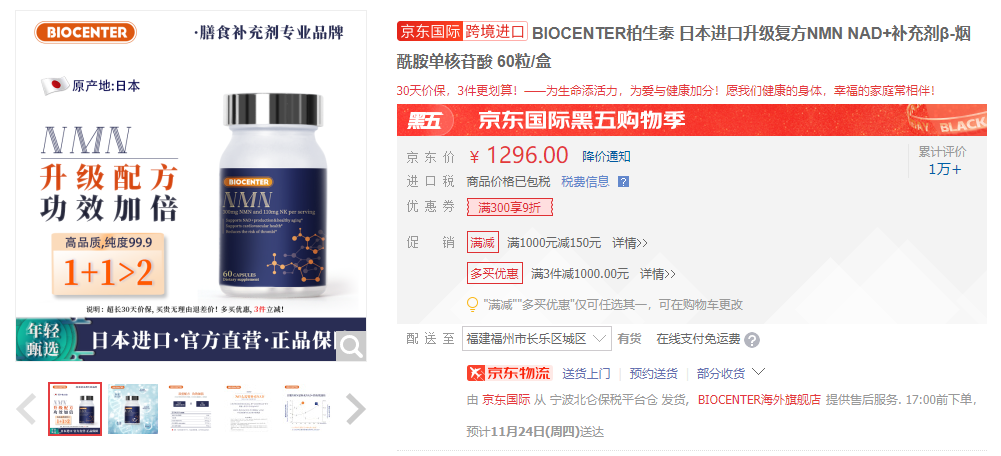Expand 满1000元减150元 promotion details
1001x456 pixels.
click(630, 243)
